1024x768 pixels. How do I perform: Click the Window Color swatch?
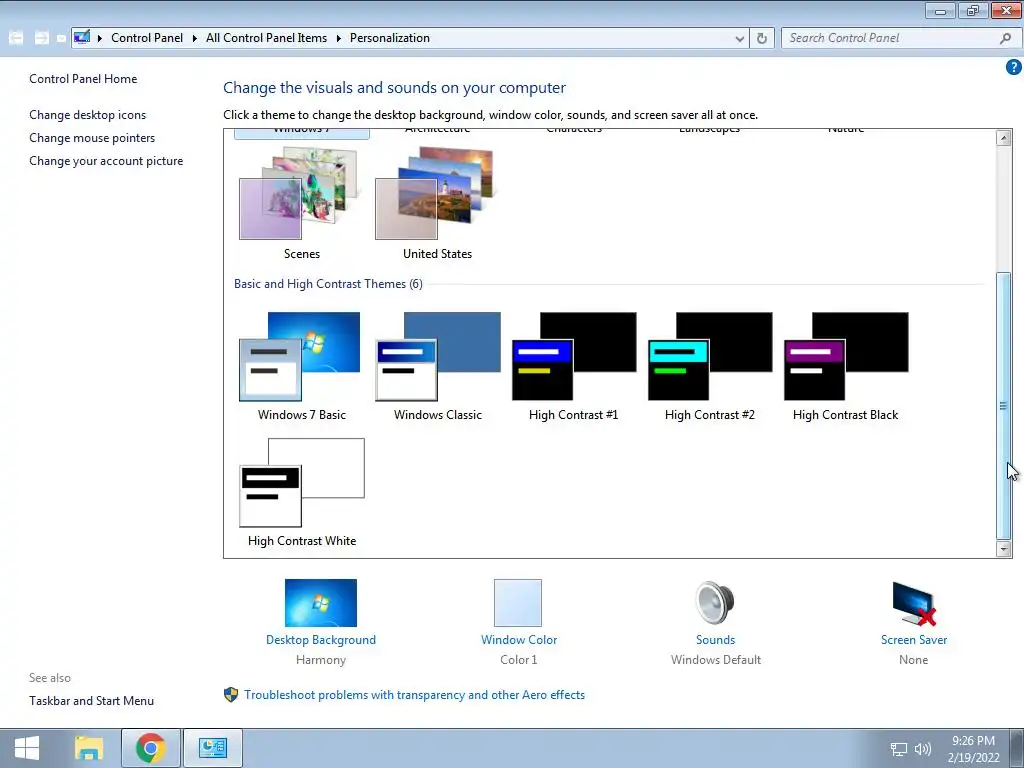click(518, 603)
